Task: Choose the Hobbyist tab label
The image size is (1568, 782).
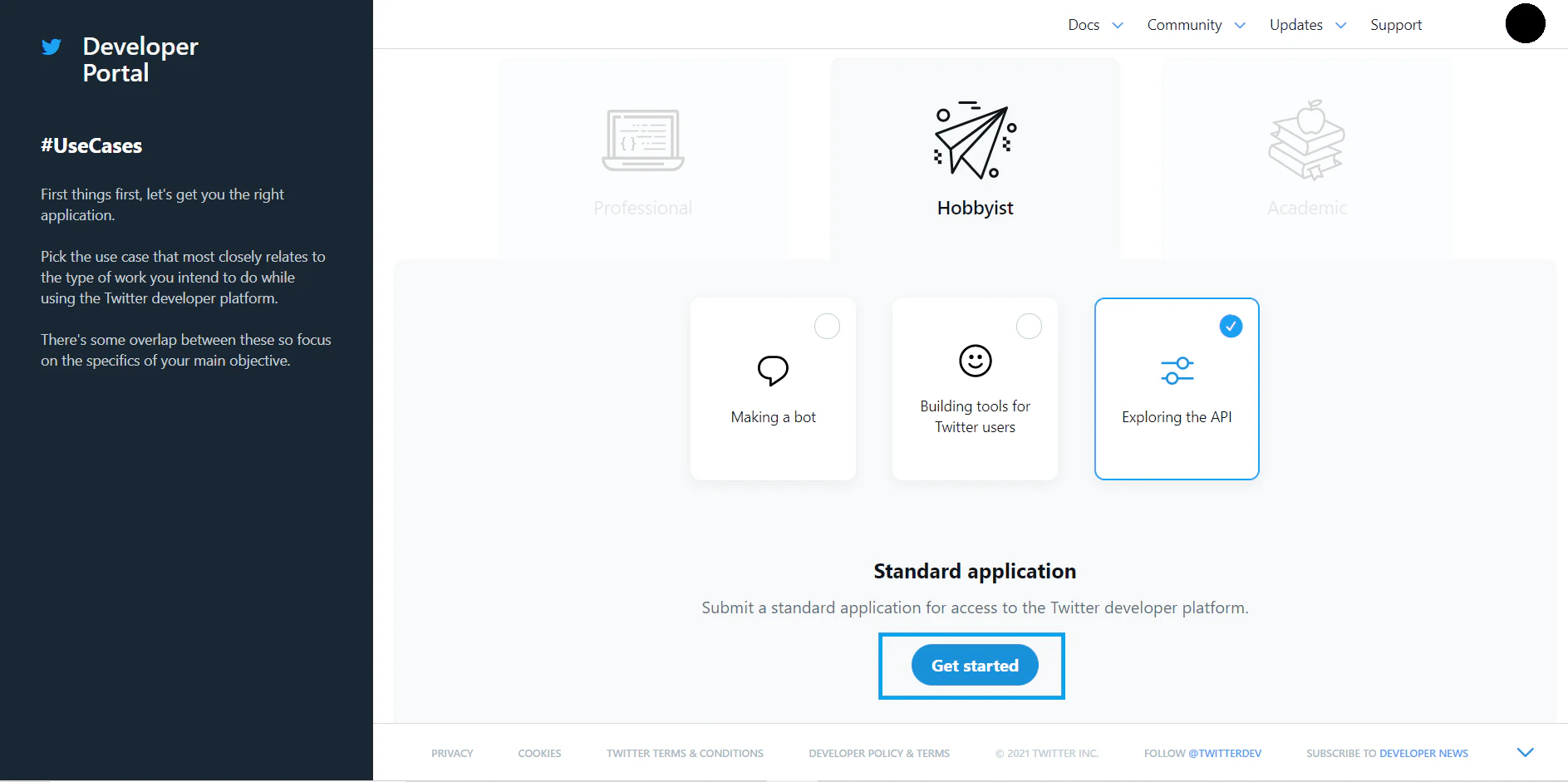Action: tap(975, 208)
